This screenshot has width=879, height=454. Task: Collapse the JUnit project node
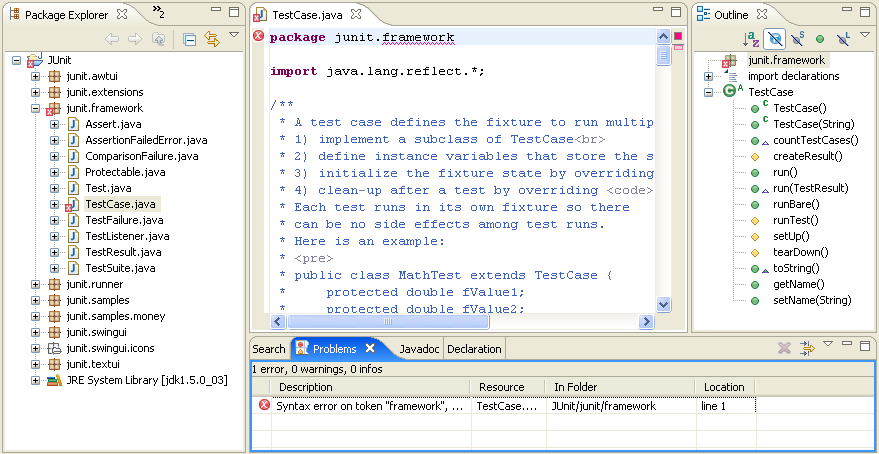pyautogui.click(x=16, y=60)
